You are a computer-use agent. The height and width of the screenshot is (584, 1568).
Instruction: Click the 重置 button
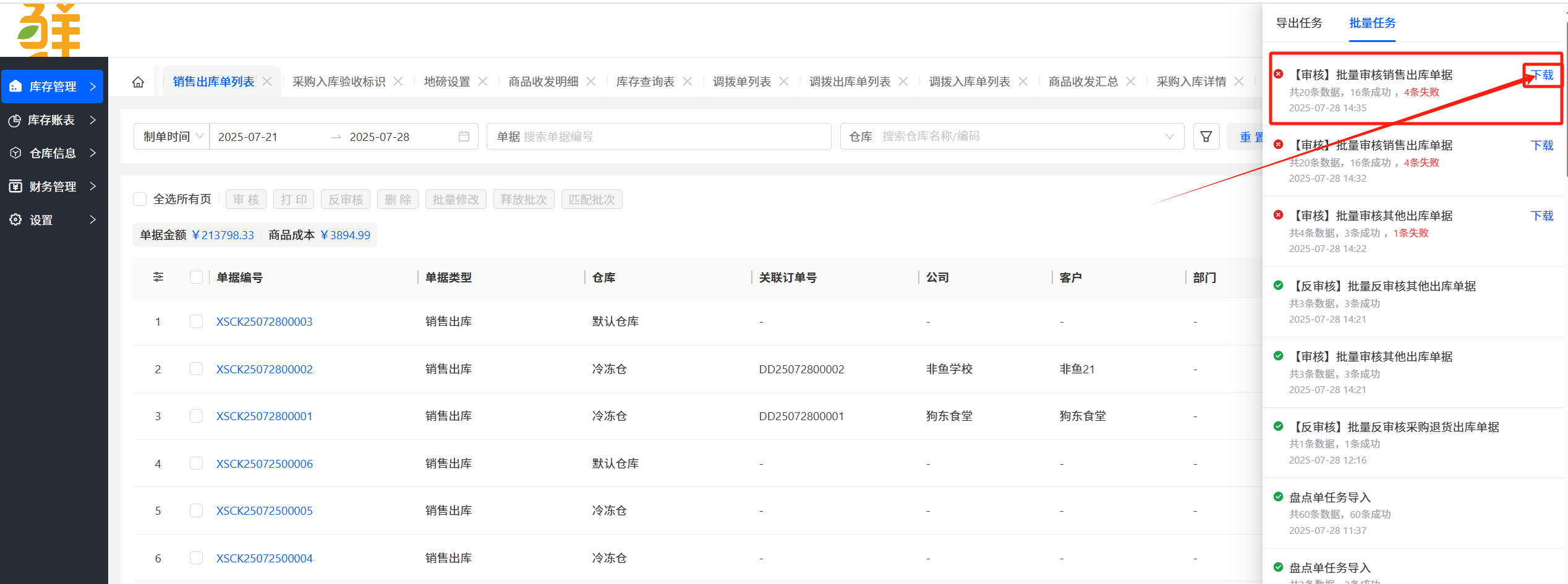click(1250, 137)
